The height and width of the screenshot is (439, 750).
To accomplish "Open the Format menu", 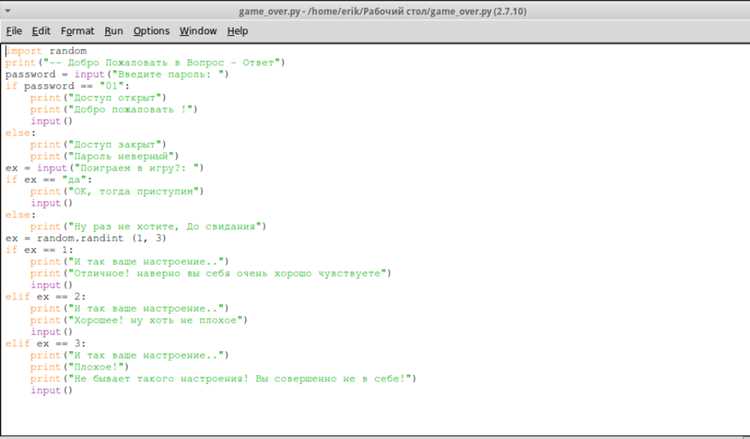I will (x=77, y=31).
